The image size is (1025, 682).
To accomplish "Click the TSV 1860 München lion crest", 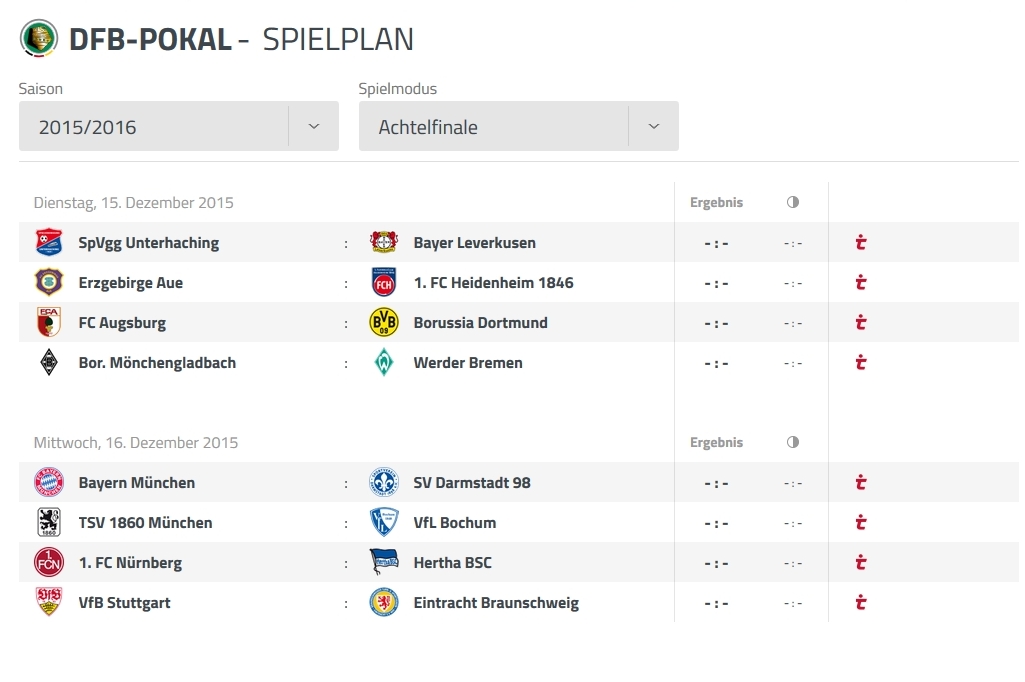I will (x=49, y=522).
